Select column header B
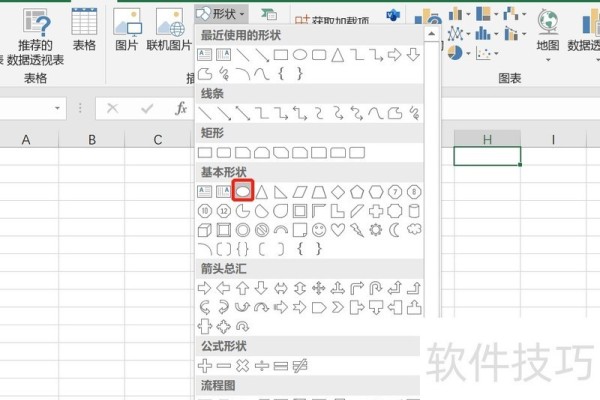600x400 pixels. 92,140
